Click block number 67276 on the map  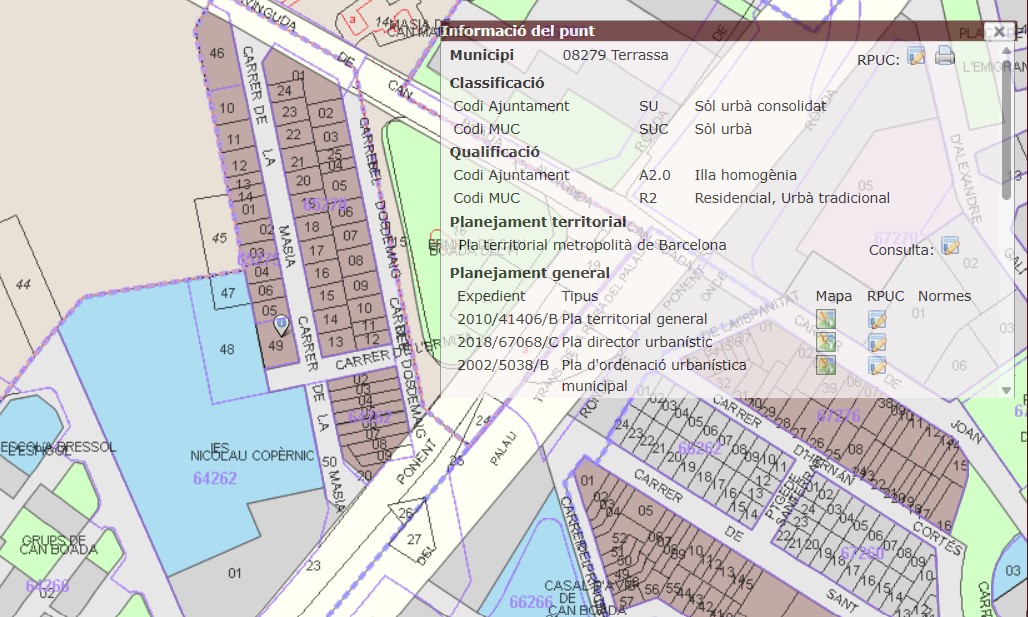tap(839, 416)
